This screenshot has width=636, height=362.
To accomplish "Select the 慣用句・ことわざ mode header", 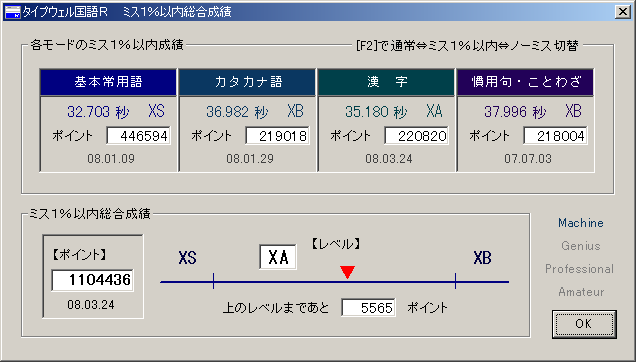I will tap(526, 82).
